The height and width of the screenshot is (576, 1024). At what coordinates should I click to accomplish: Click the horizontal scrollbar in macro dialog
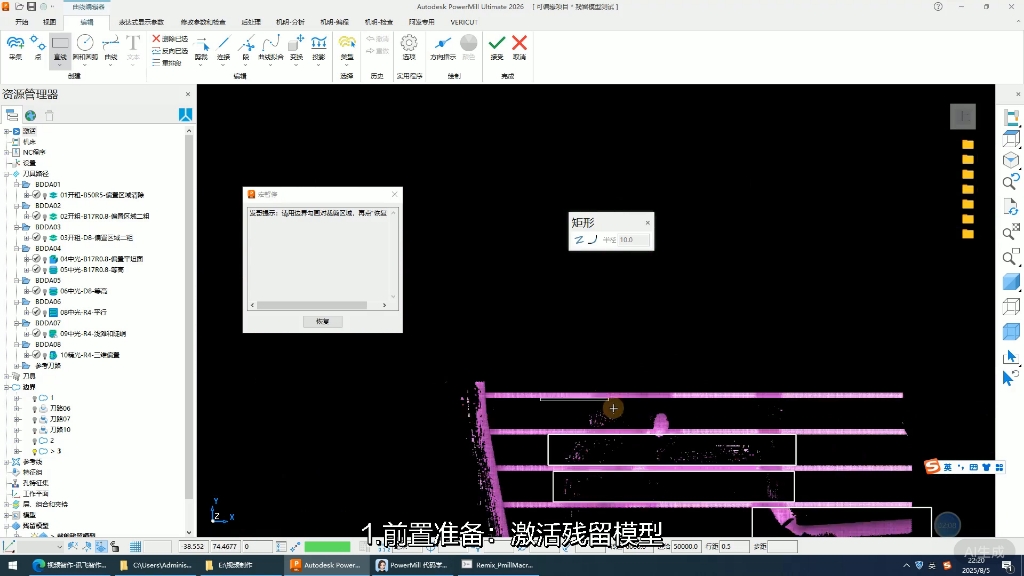[x=312, y=305]
